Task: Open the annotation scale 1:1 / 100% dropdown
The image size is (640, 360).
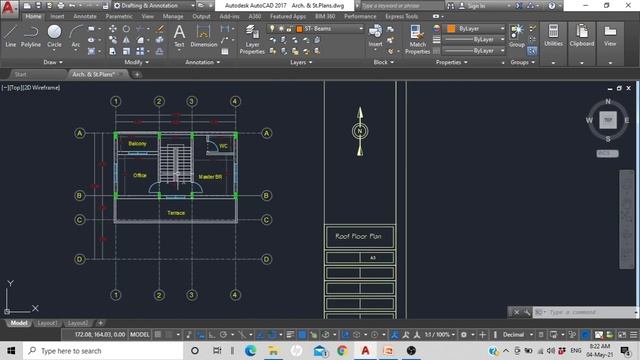Action: click(x=440, y=335)
